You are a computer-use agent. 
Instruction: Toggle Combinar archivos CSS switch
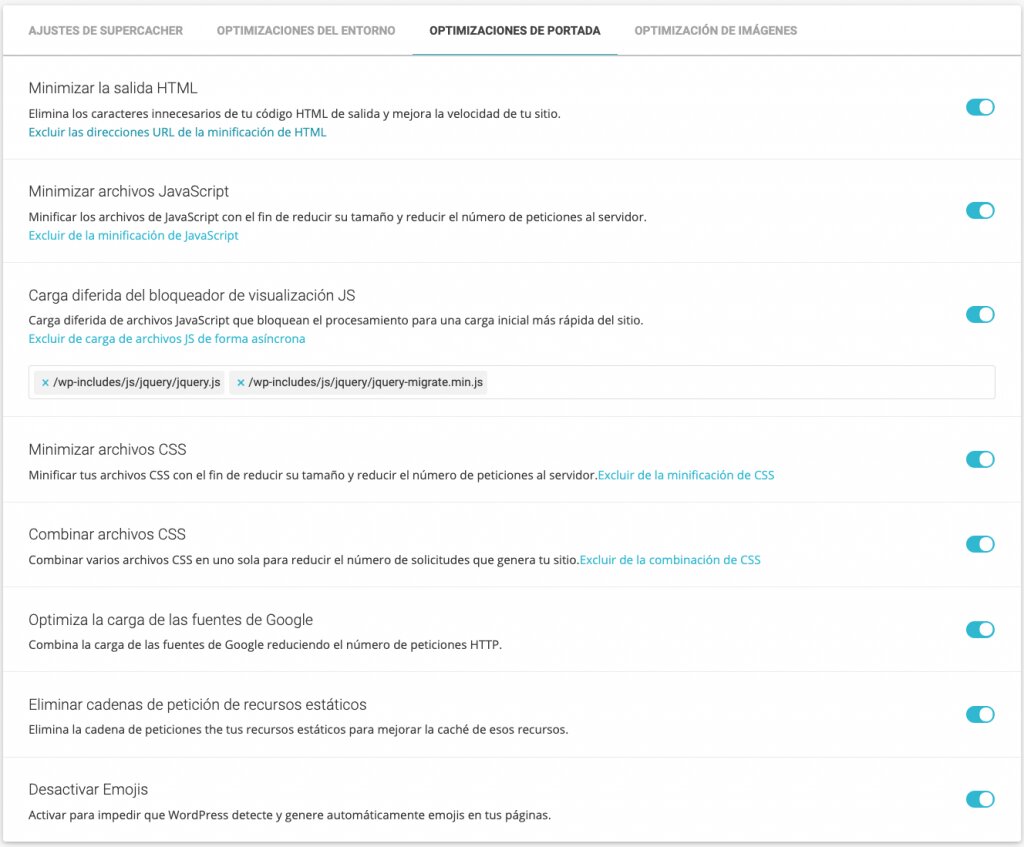coord(980,544)
